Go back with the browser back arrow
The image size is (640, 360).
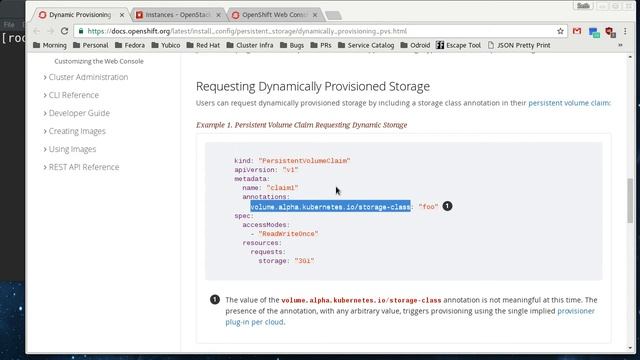pos(37,31)
